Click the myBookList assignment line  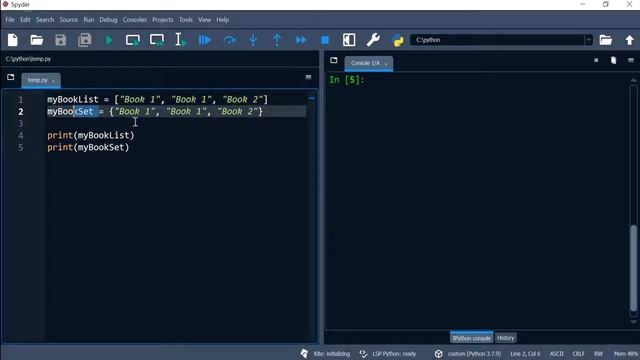[158, 99]
